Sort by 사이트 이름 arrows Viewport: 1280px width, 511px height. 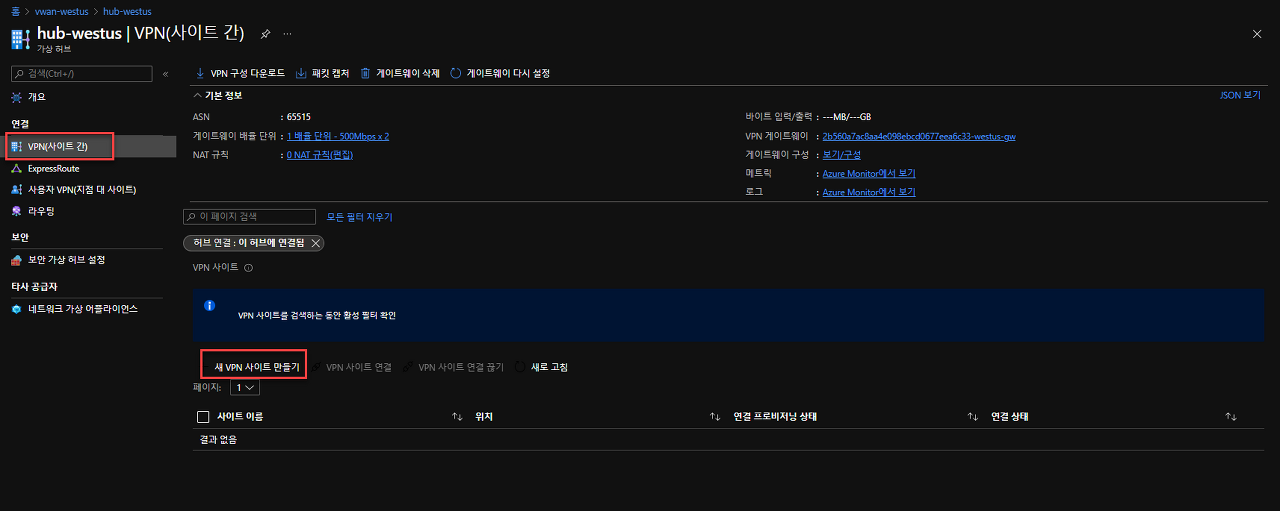[x=457, y=416]
